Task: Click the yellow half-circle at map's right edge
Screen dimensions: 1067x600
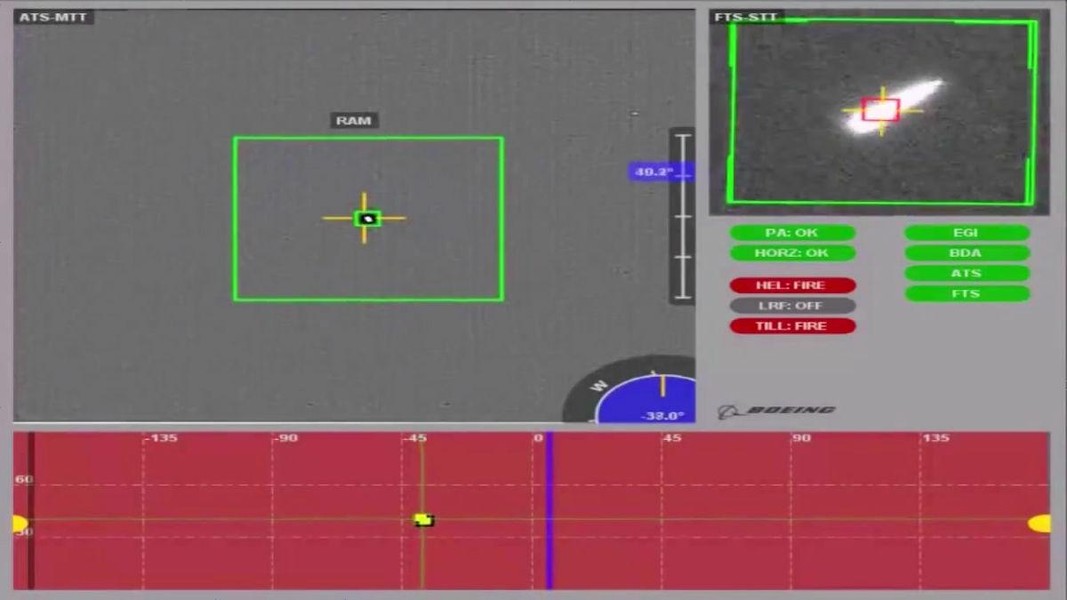Action: (x=1039, y=523)
